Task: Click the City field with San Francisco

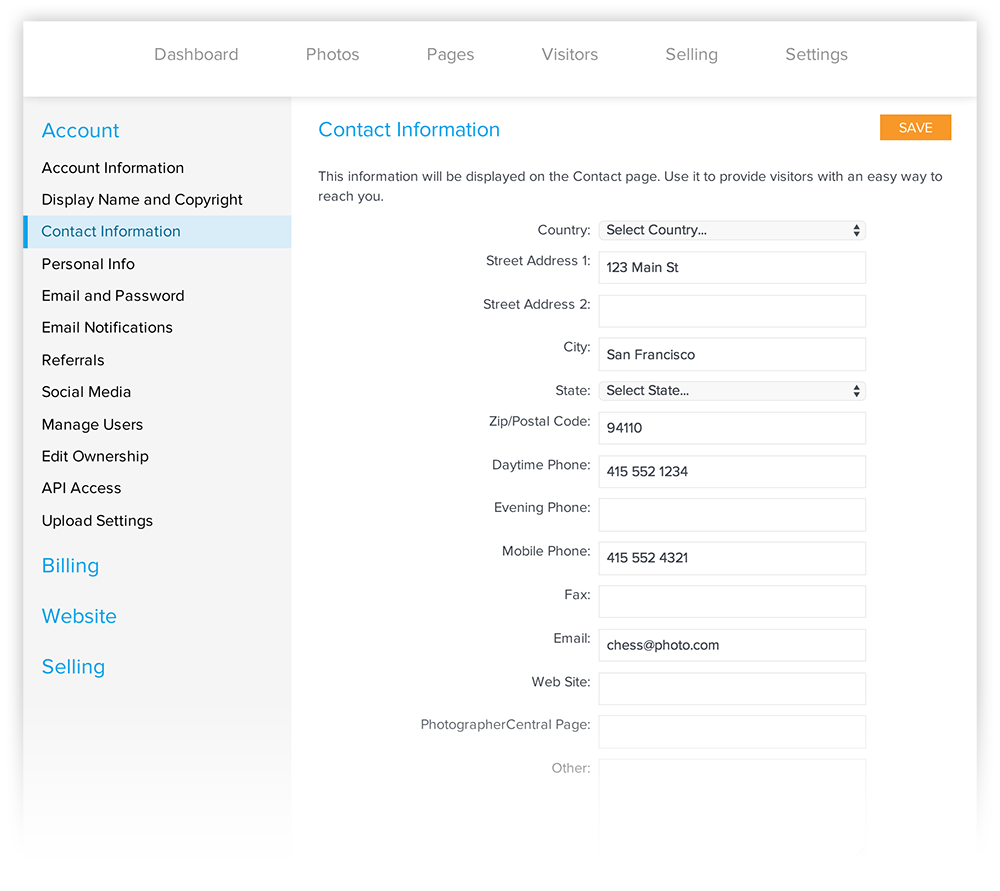Action: [732, 355]
